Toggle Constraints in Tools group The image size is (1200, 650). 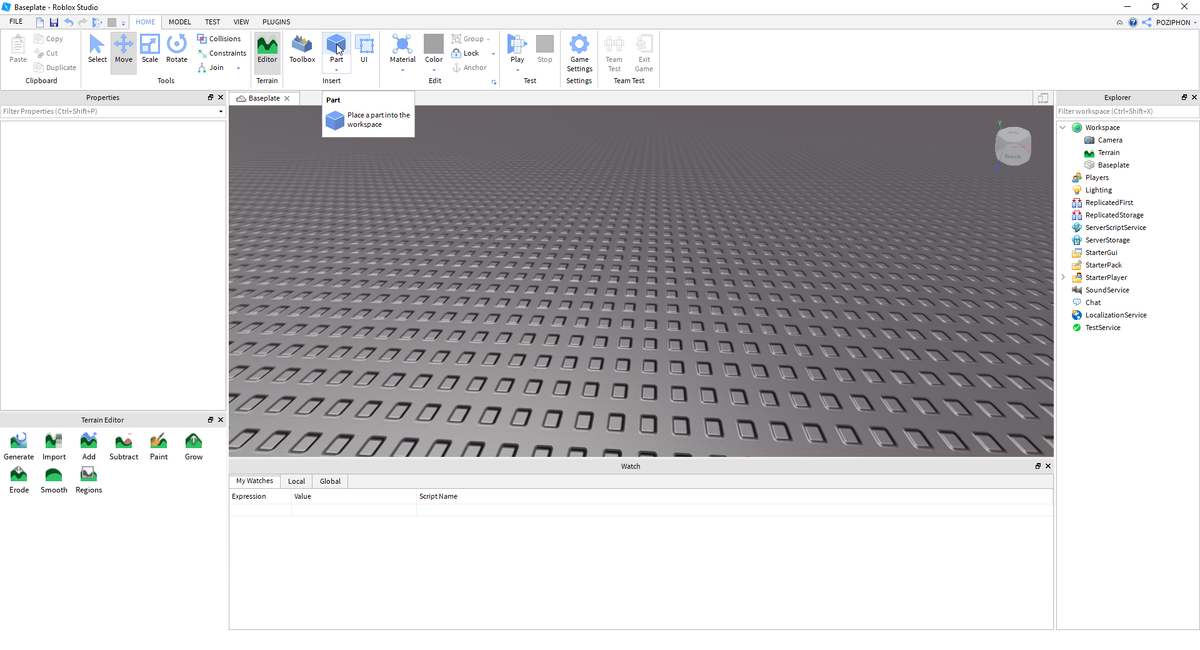[221, 53]
